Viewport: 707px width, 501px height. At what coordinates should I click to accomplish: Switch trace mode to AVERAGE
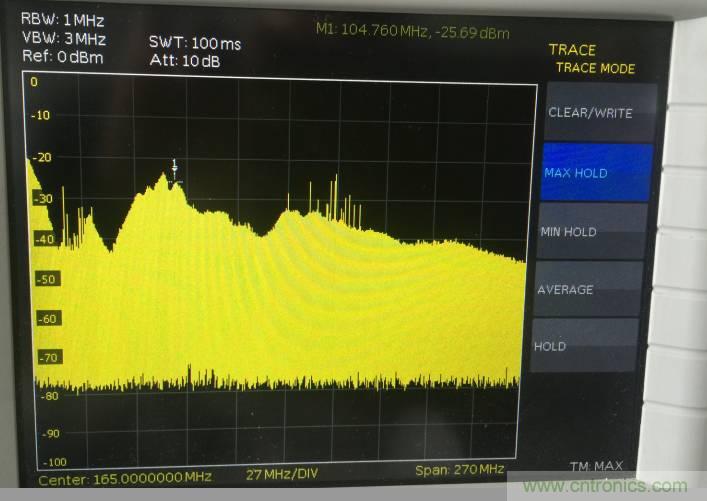565,290
